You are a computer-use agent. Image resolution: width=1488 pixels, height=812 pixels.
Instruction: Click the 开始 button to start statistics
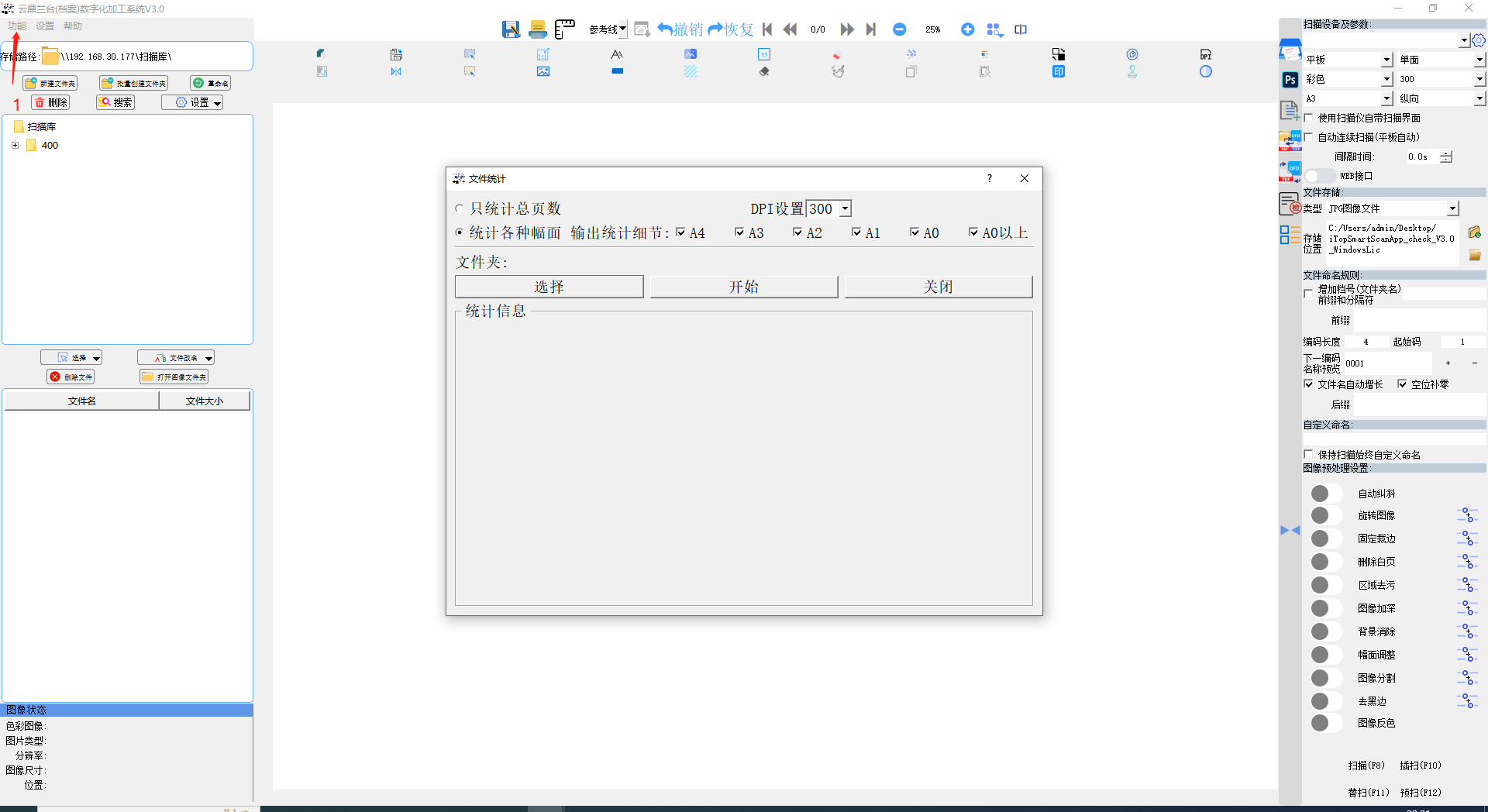coord(743,287)
